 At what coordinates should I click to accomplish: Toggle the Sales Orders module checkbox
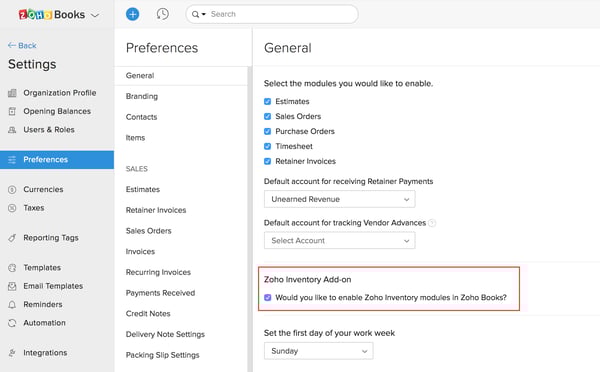tap(267, 116)
